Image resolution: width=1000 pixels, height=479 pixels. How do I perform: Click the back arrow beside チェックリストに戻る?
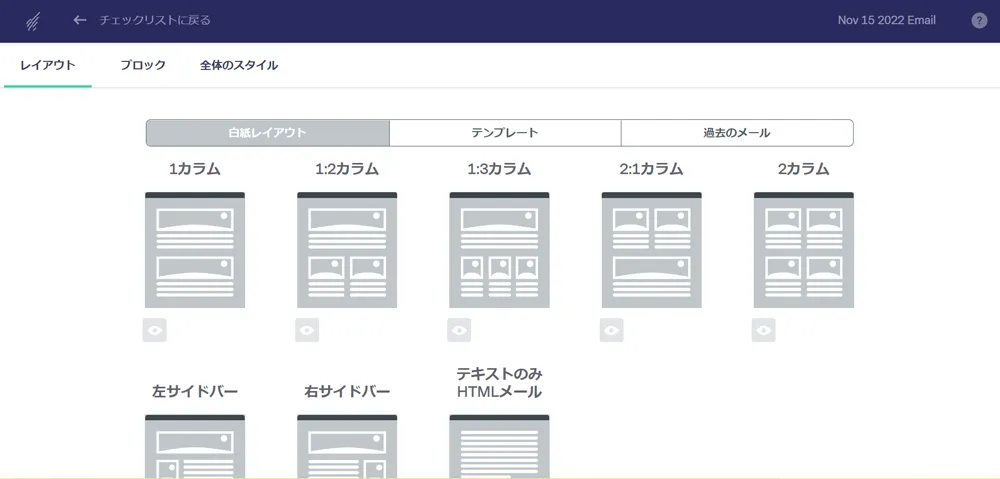point(80,20)
